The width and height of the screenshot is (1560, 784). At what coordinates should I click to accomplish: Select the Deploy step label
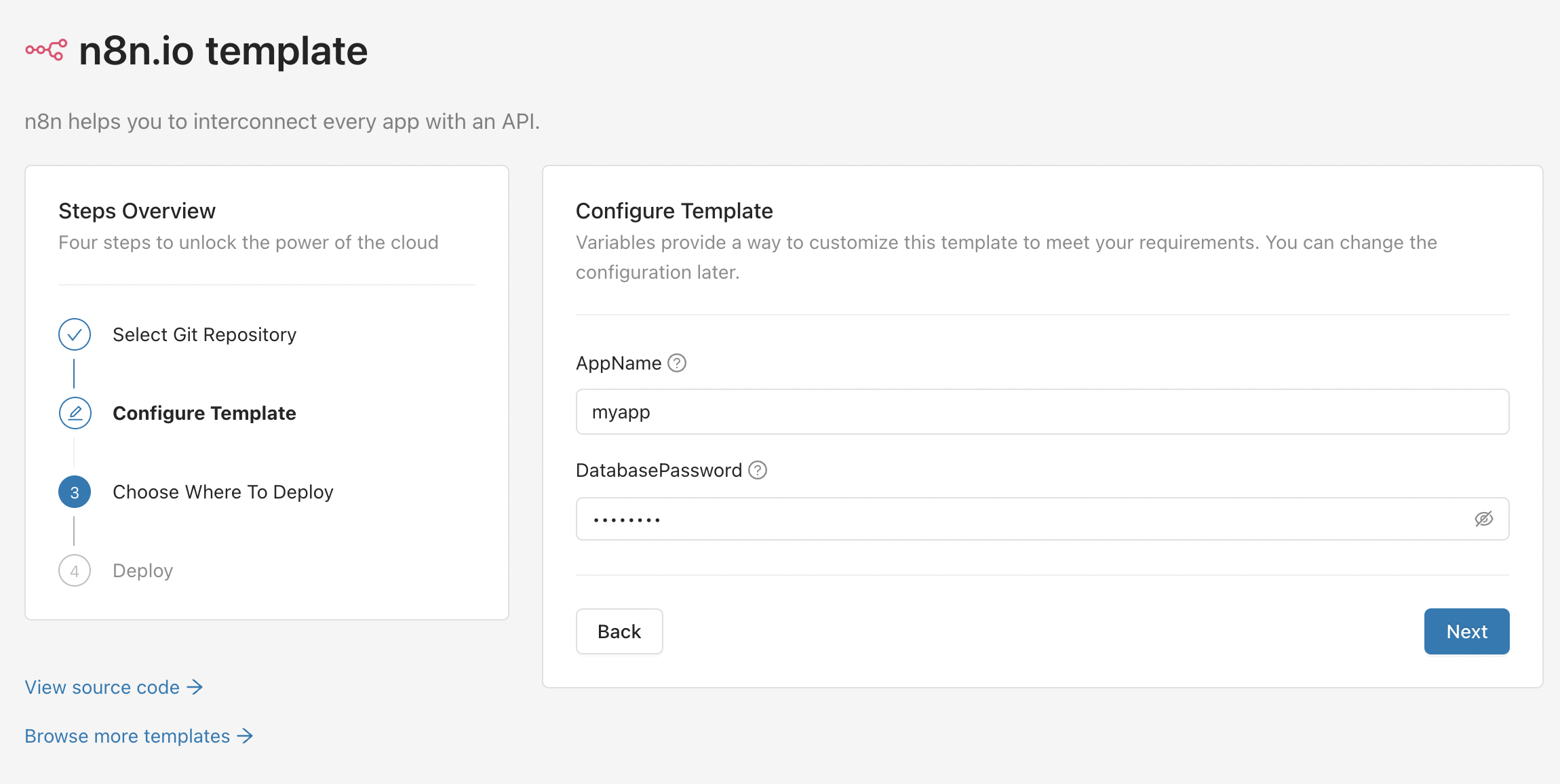[142, 570]
